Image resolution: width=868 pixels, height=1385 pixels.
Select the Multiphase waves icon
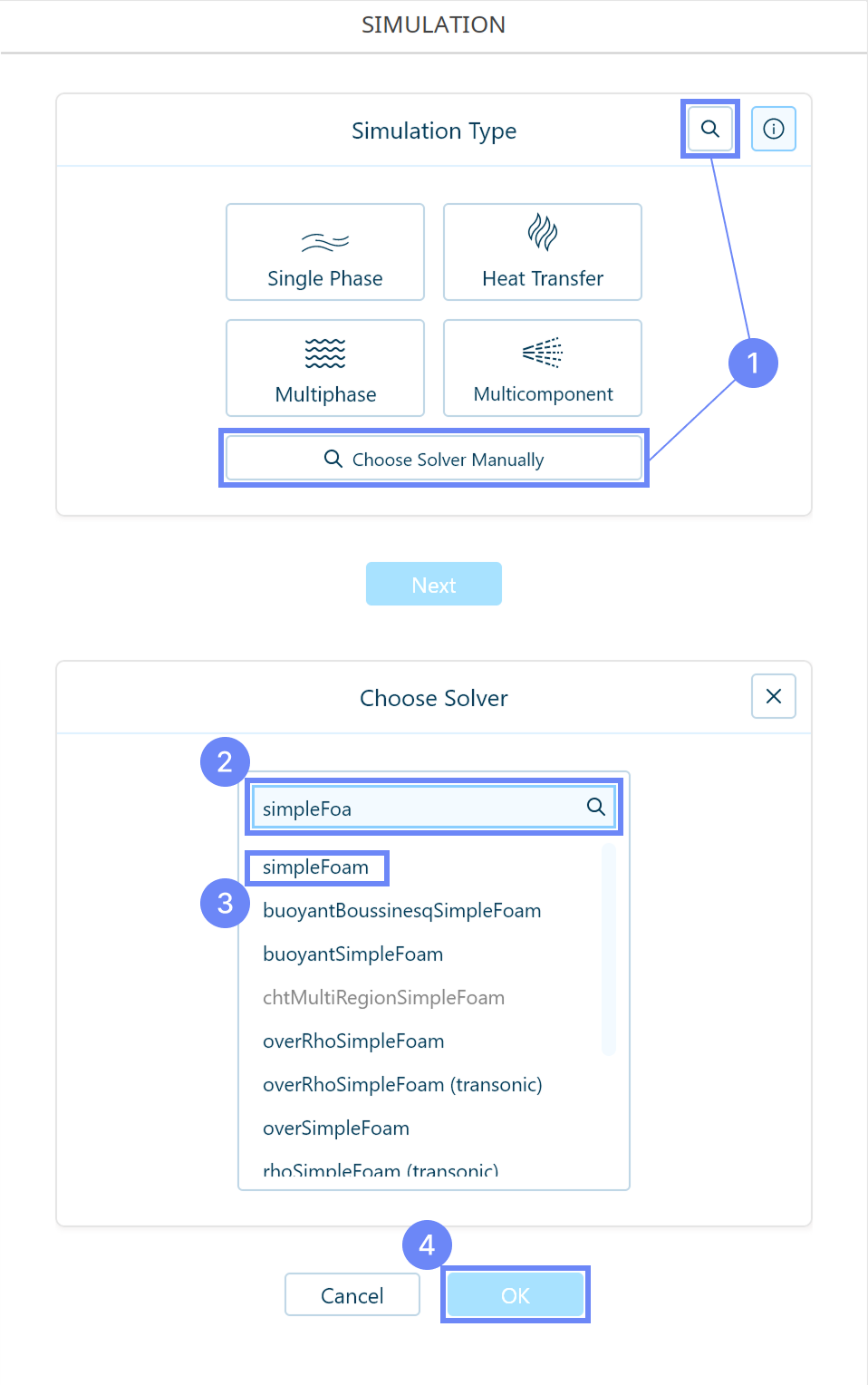pyautogui.click(x=324, y=354)
